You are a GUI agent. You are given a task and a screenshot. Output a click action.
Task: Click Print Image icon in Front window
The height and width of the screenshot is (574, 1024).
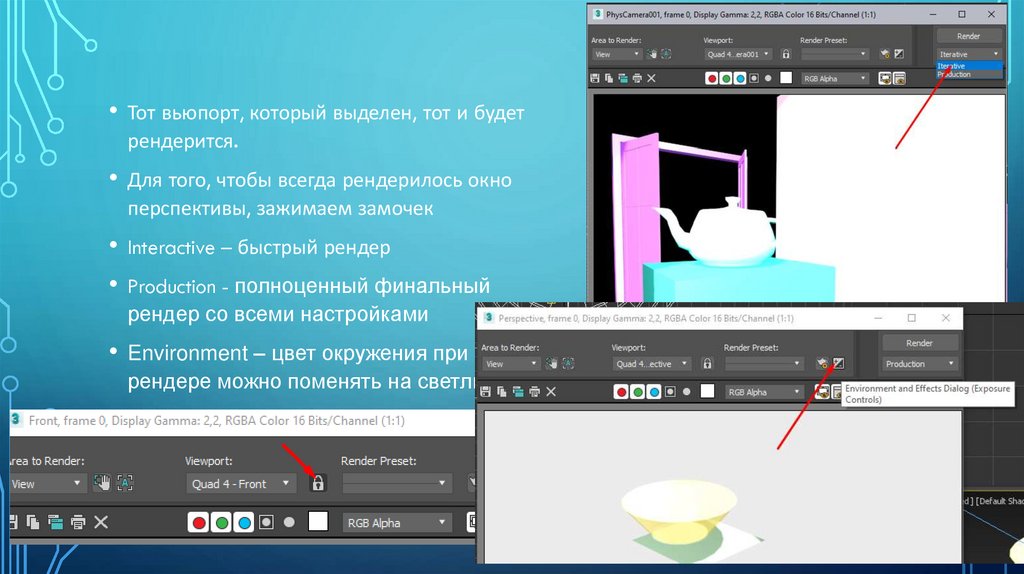click(x=78, y=522)
